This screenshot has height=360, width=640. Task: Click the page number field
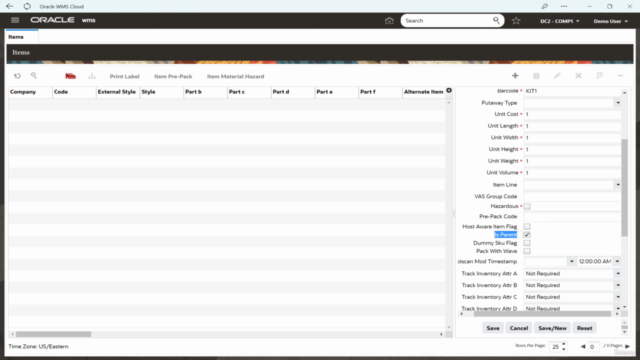point(592,347)
